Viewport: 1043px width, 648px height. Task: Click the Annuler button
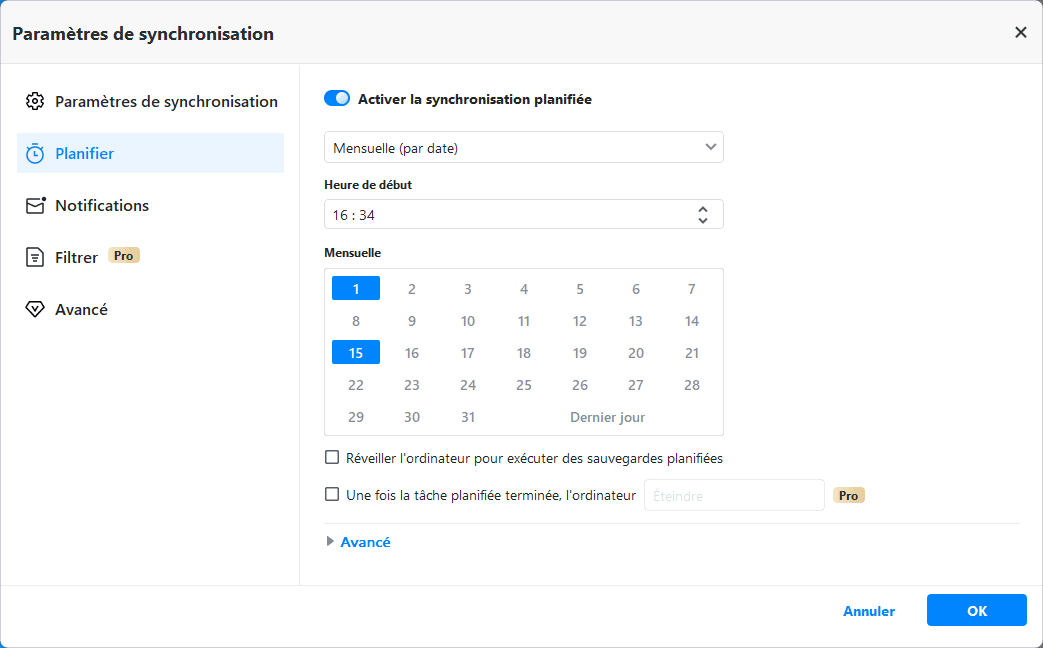tap(868, 611)
